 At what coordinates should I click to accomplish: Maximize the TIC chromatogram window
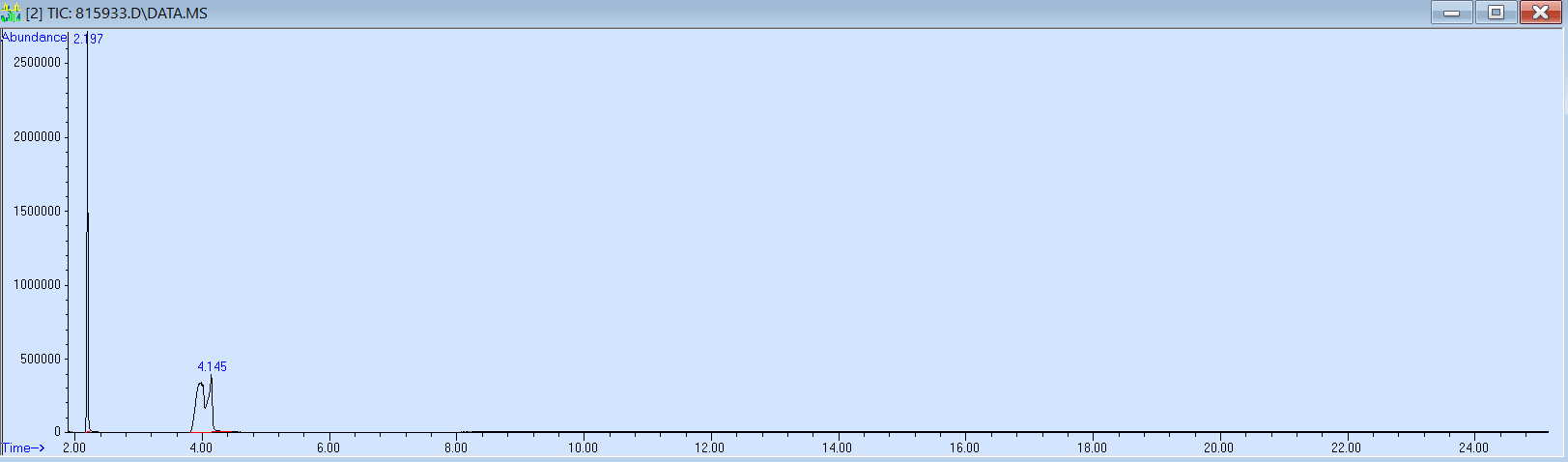[x=1496, y=13]
